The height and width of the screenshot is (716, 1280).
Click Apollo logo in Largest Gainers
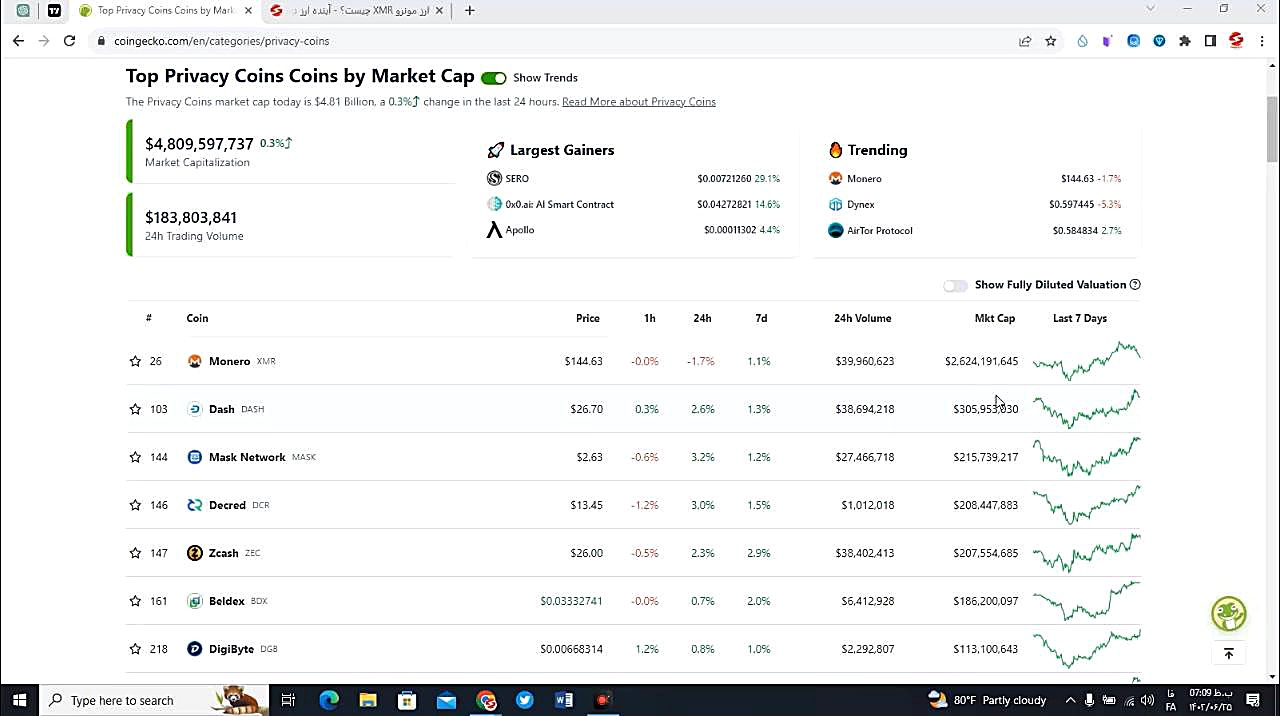pyautogui.click(x=494, y=230)
